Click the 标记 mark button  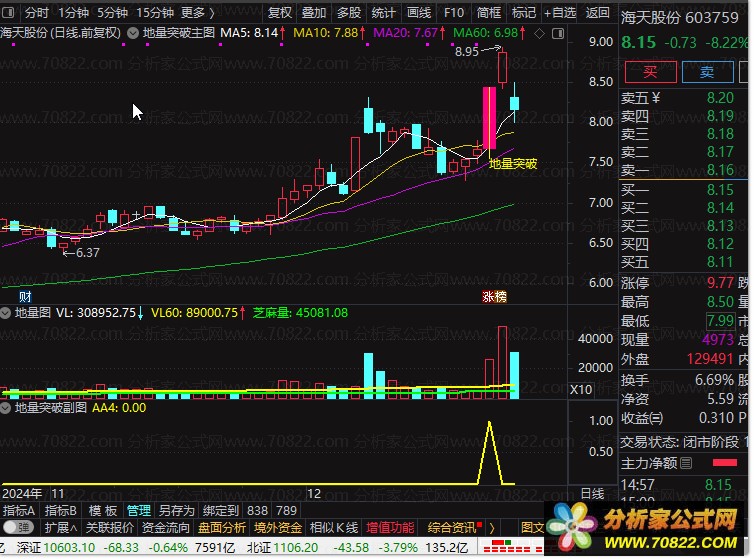(x=524, y=13)
